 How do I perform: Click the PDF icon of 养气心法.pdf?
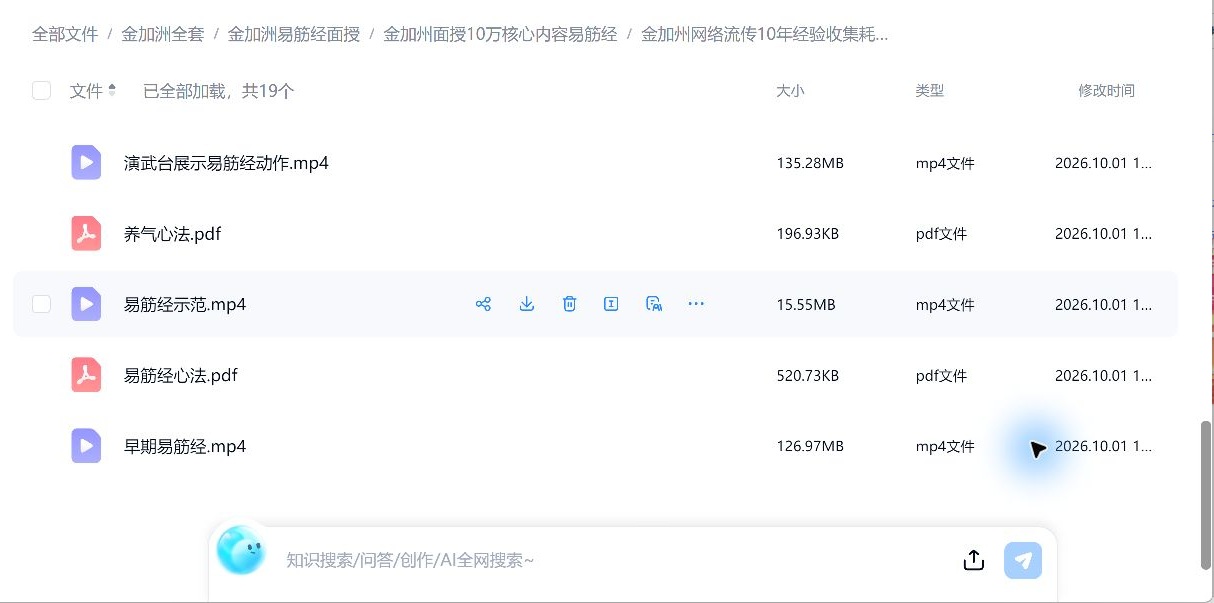86,233
